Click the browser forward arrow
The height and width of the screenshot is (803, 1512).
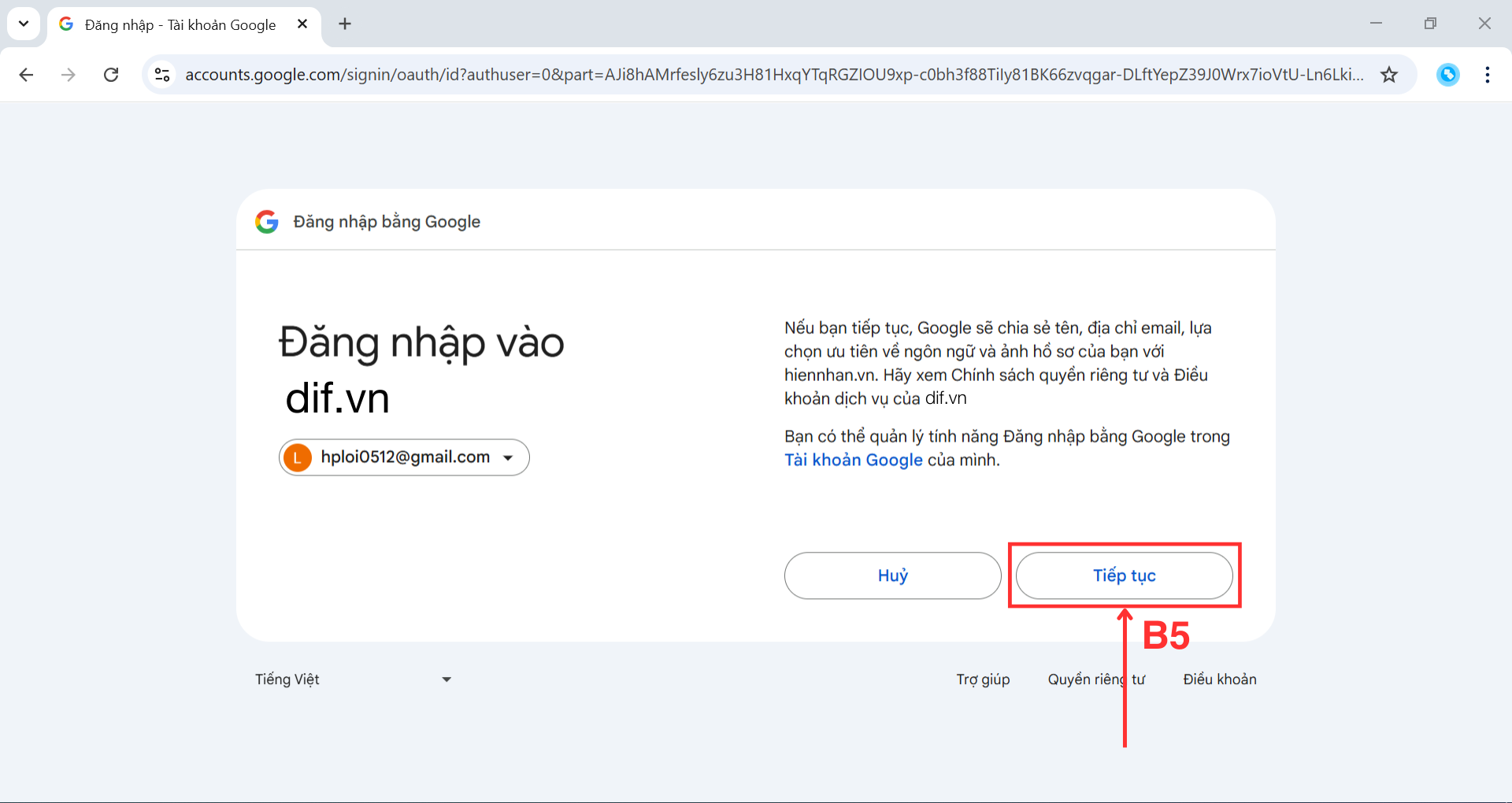[x=69, y=75]
